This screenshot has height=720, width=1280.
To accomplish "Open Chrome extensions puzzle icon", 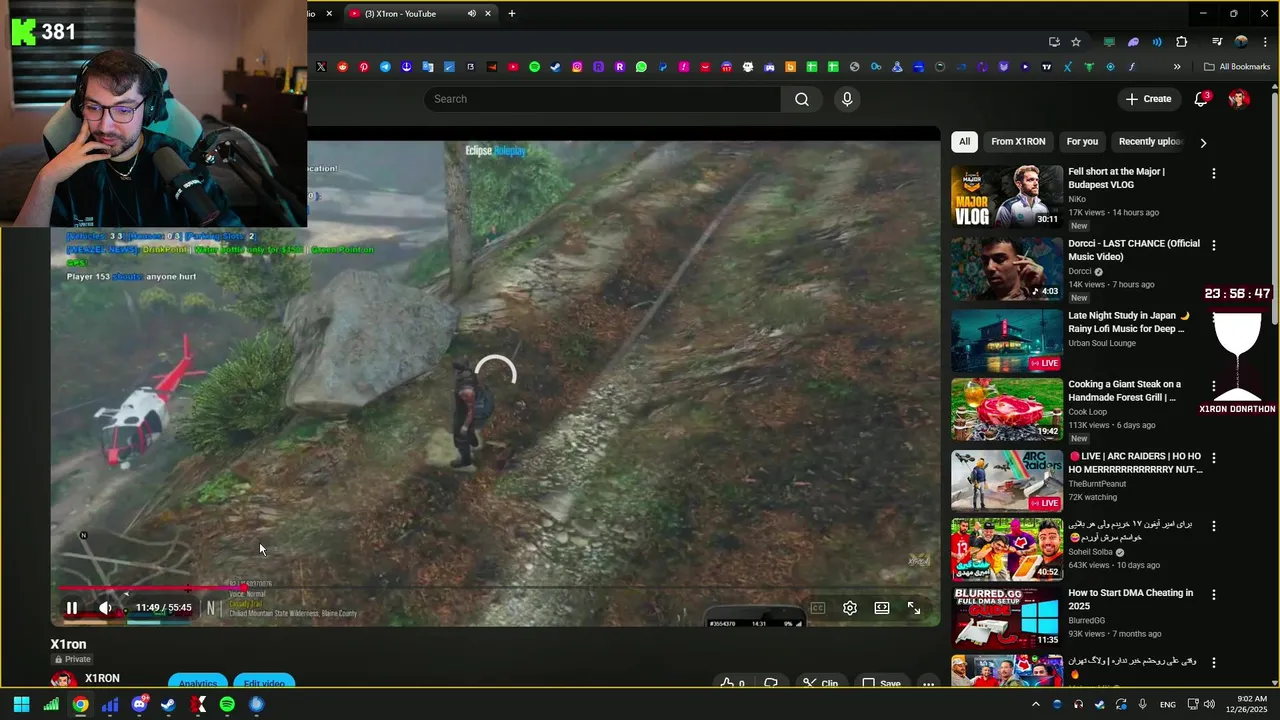I will coord(1182,42).
